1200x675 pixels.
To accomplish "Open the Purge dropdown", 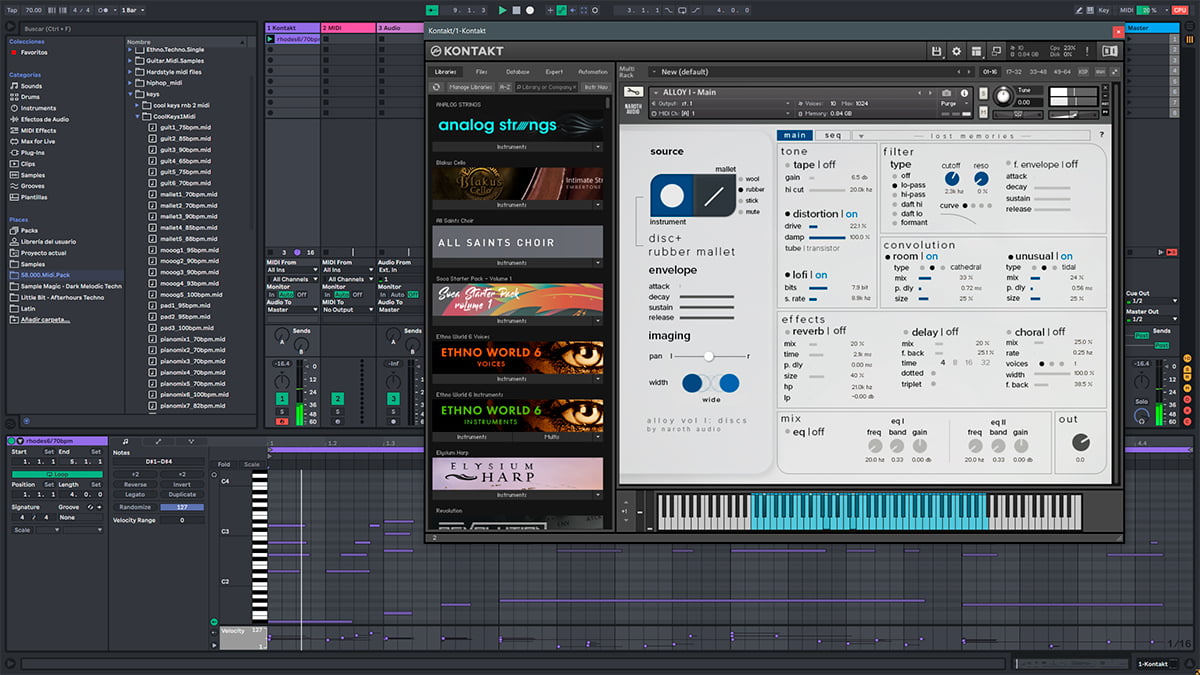I will (x=955, y=103).
